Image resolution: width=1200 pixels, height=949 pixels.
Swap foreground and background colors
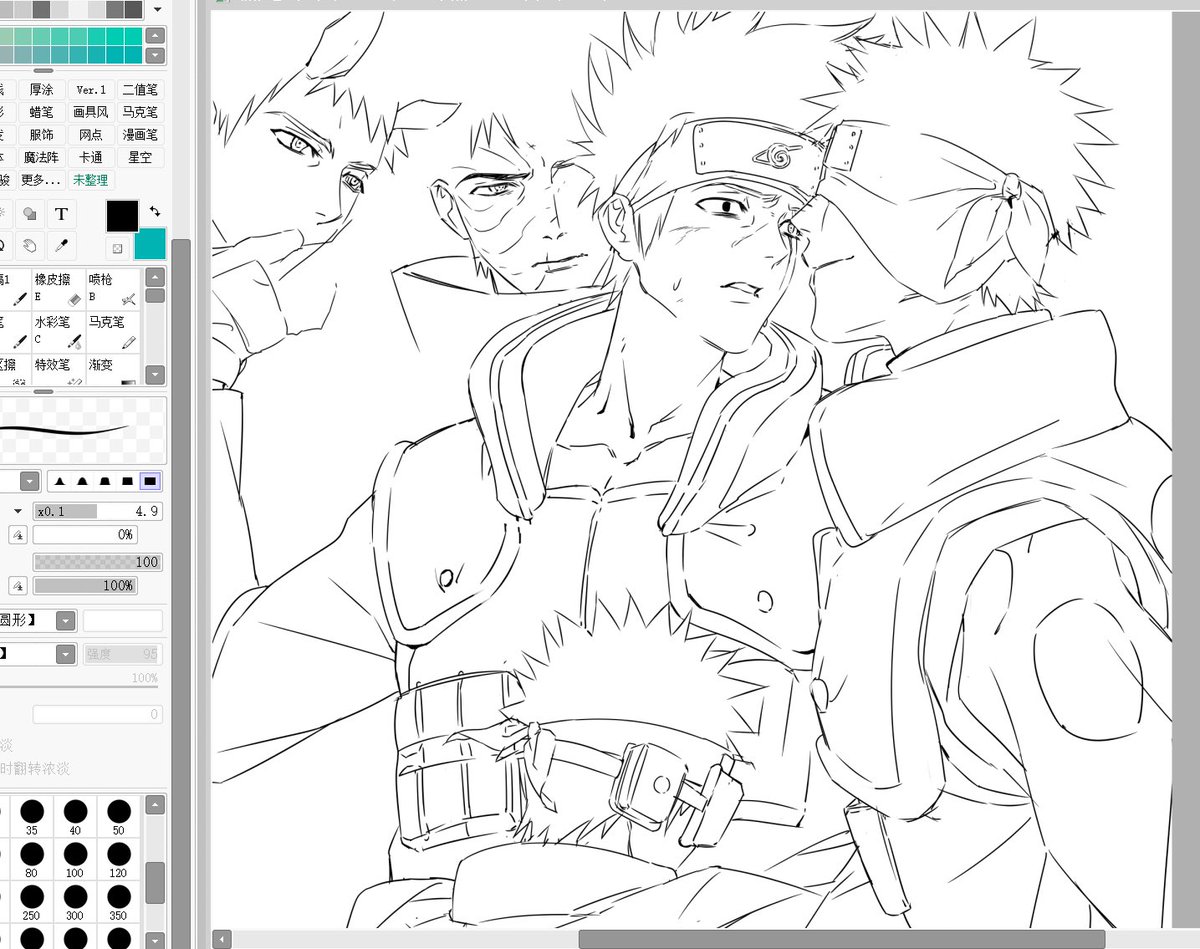click(x=154, y=211)
